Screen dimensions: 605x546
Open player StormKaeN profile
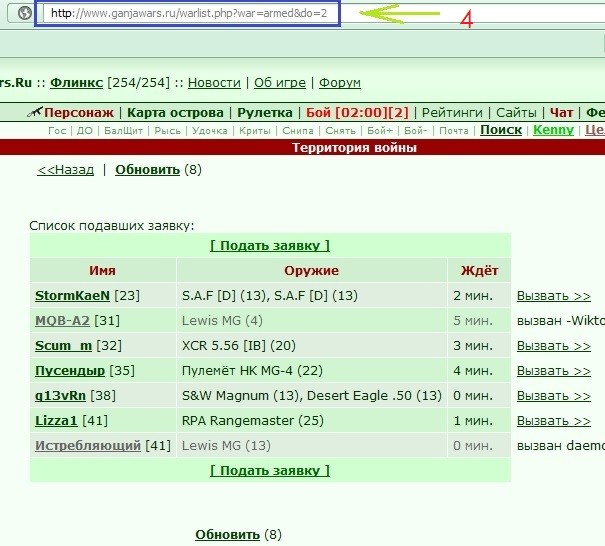coord(73,296)
